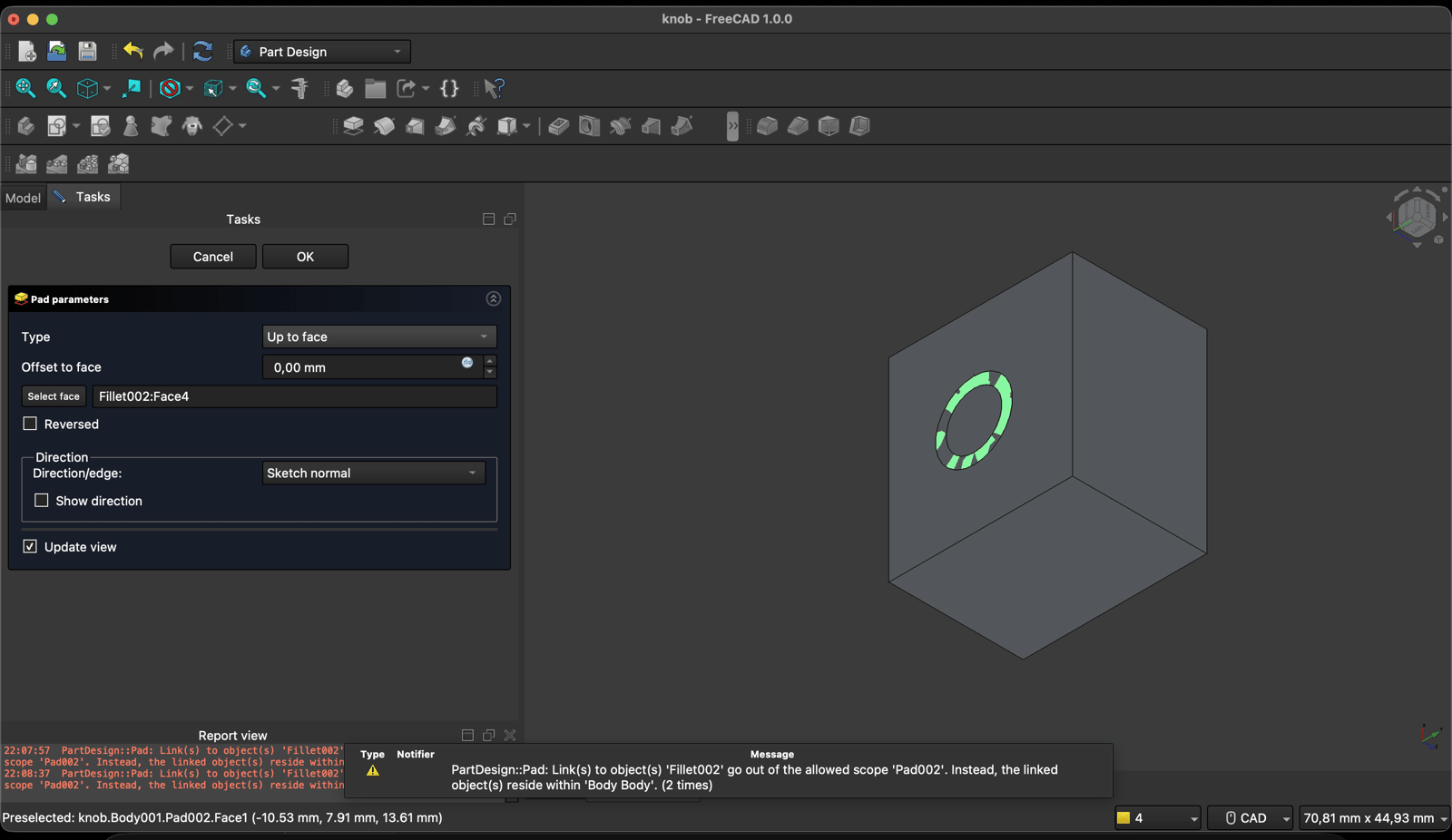Click the MultiTransform icon
Image resolution: width=1452 pixels, height=840 pixels.
[x=119, y=164]
